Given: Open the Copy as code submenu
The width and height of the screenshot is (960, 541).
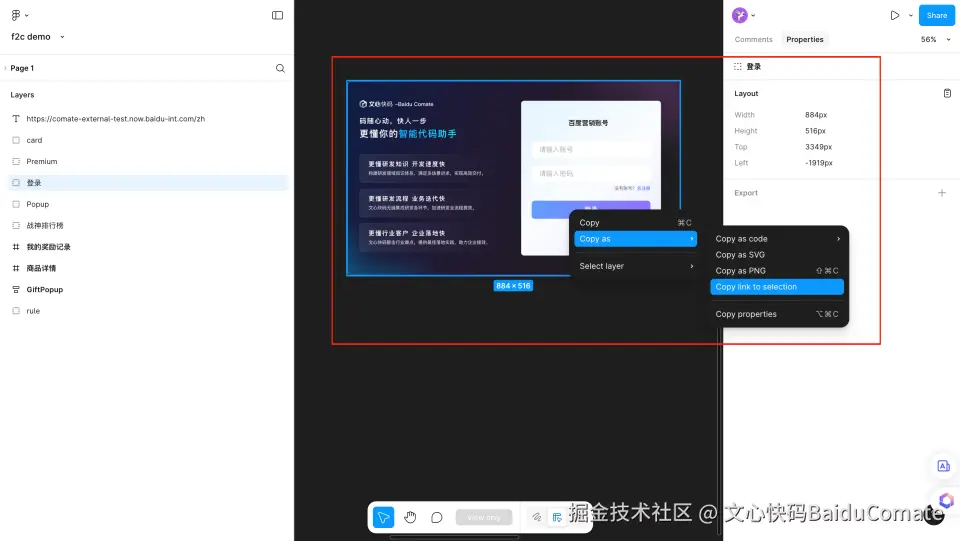Looking at the screenshot, I should tap(777, 239).
